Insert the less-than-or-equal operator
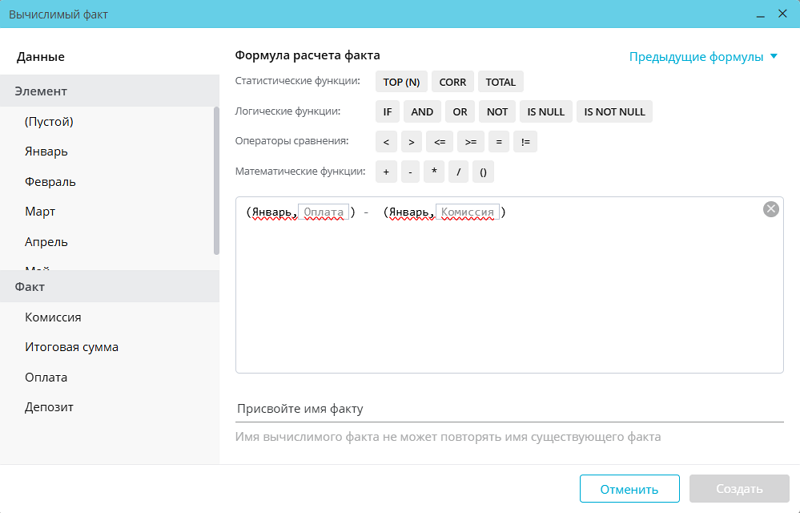The width and height of the screenshot is (800, 513). click(x=438, y=142)
